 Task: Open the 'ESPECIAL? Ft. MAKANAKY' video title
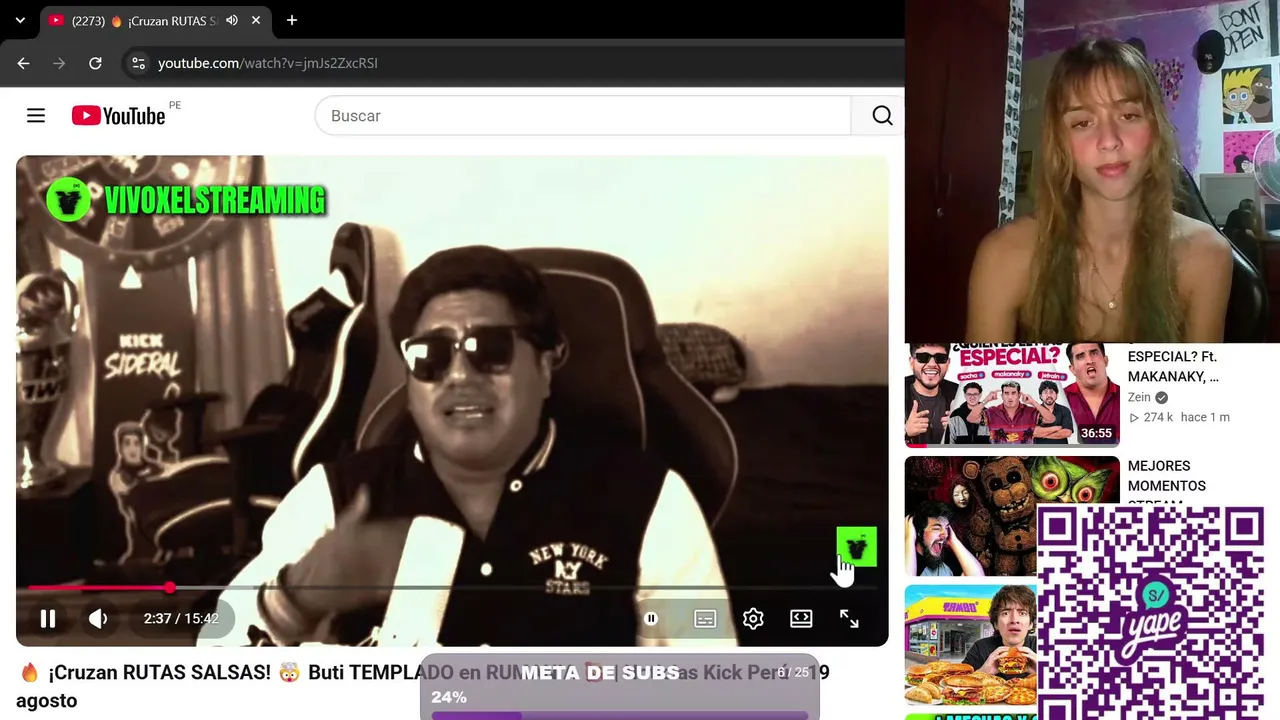tap(1173, 366)
